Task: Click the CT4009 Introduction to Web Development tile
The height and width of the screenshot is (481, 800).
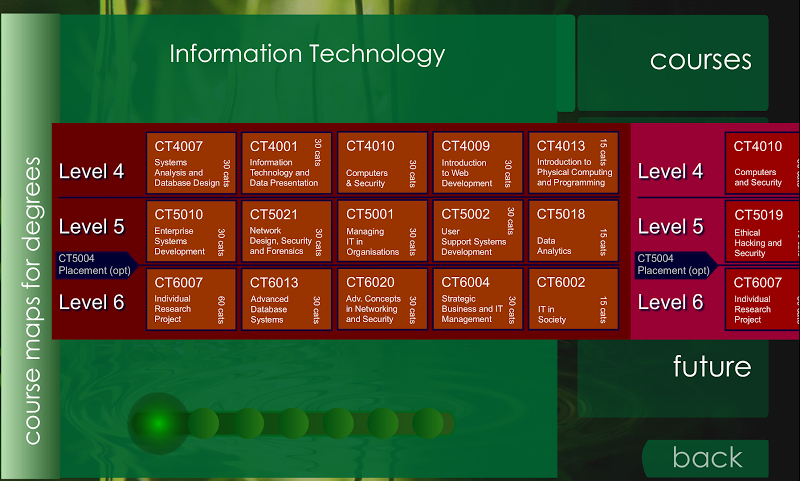Action: 478,163
